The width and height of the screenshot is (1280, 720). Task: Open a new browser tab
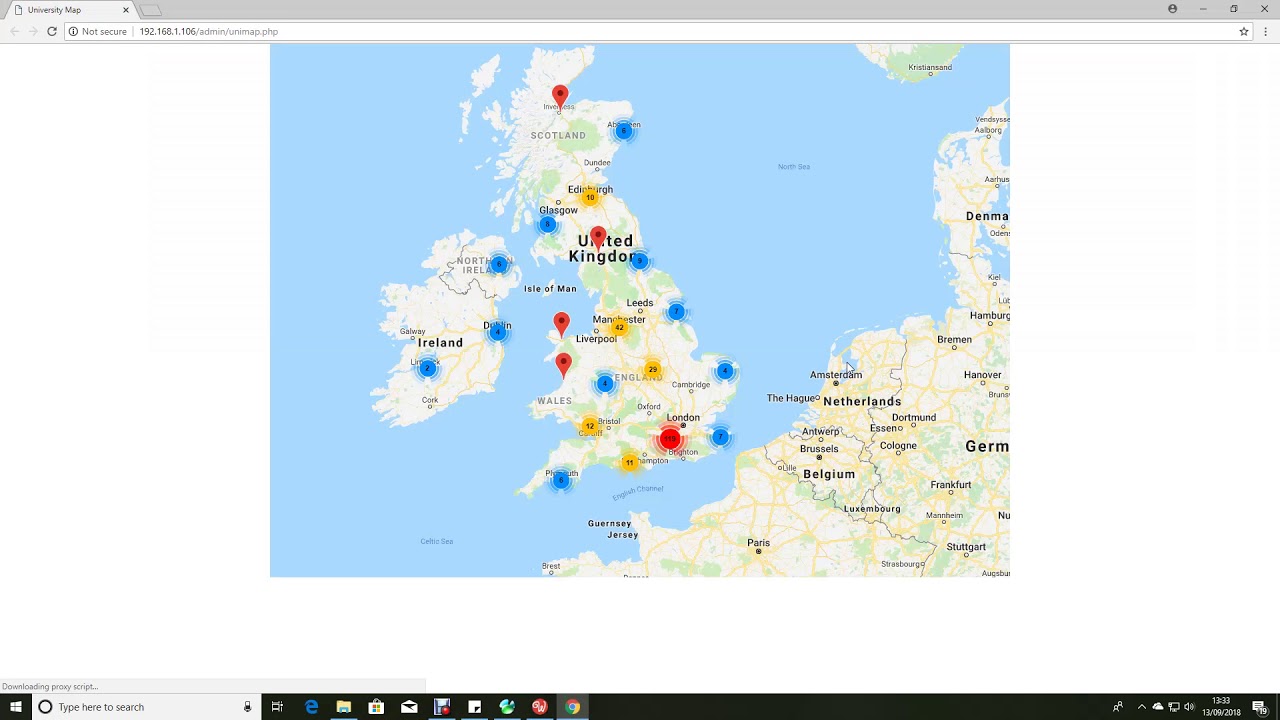[x=150, y=10]
